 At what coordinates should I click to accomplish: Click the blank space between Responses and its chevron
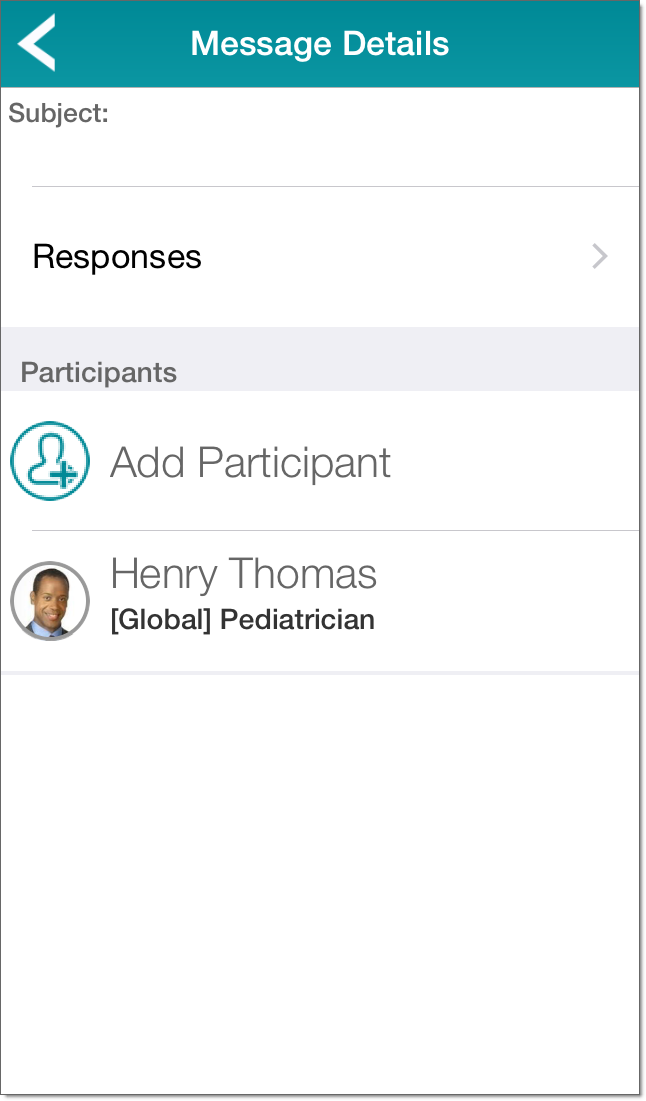[400, 257]
